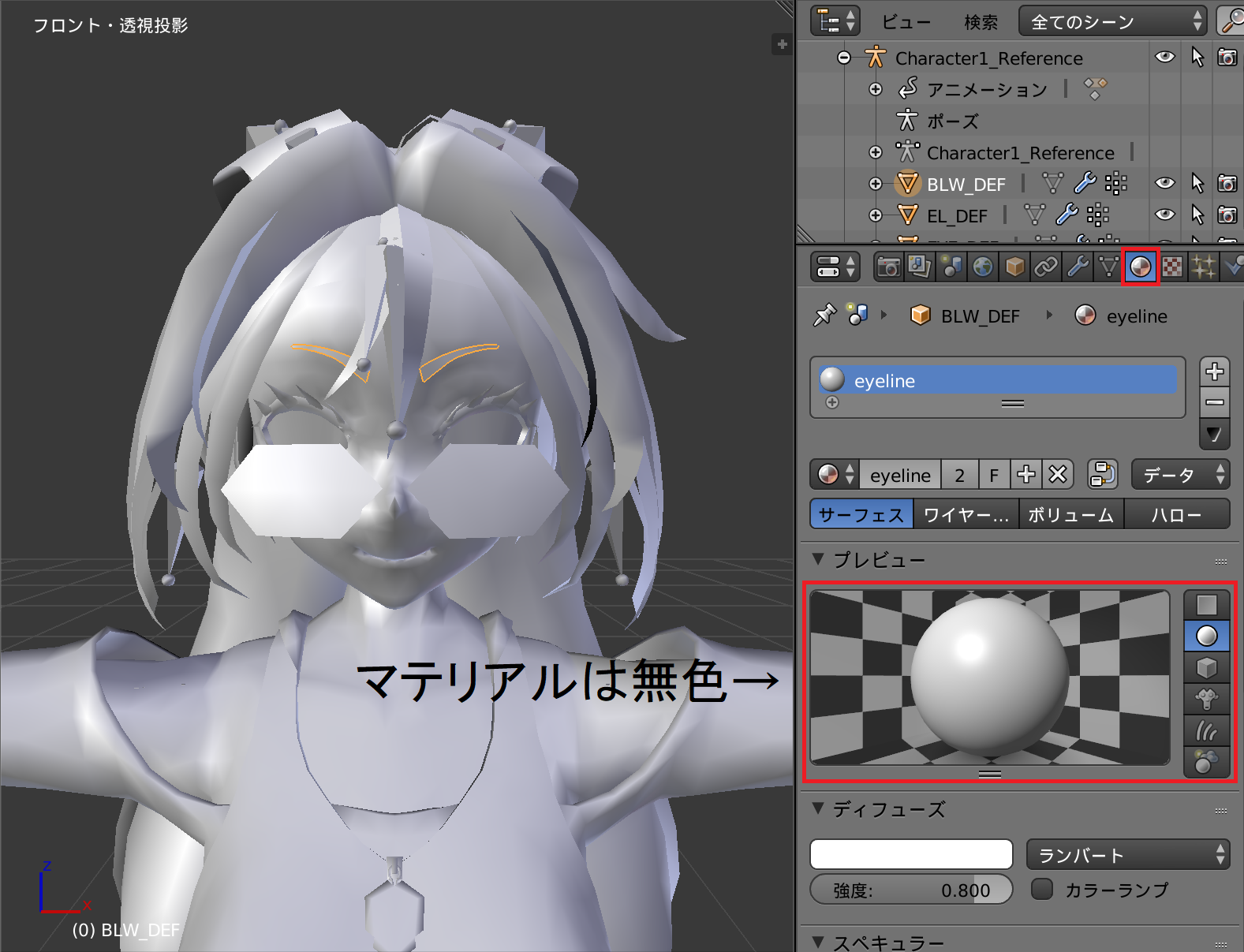
Task: Toggle material nodes button
Action: 1102,474
